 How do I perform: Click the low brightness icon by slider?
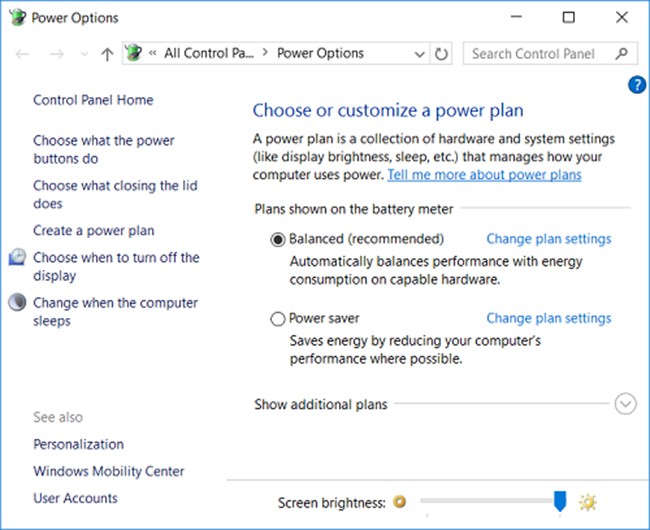400,502
